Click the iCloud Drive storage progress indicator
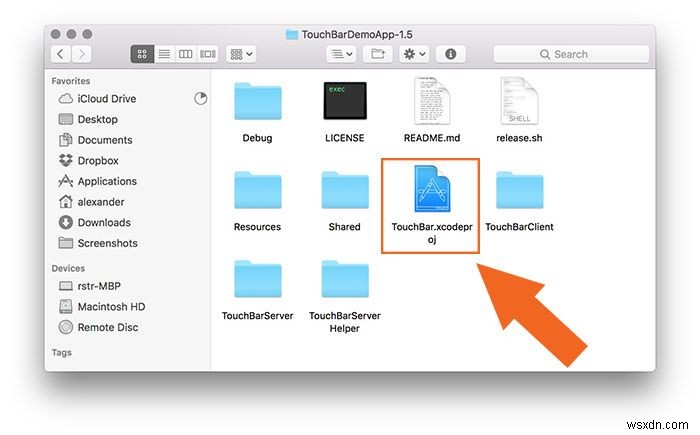700x435 pixels. 200,98
